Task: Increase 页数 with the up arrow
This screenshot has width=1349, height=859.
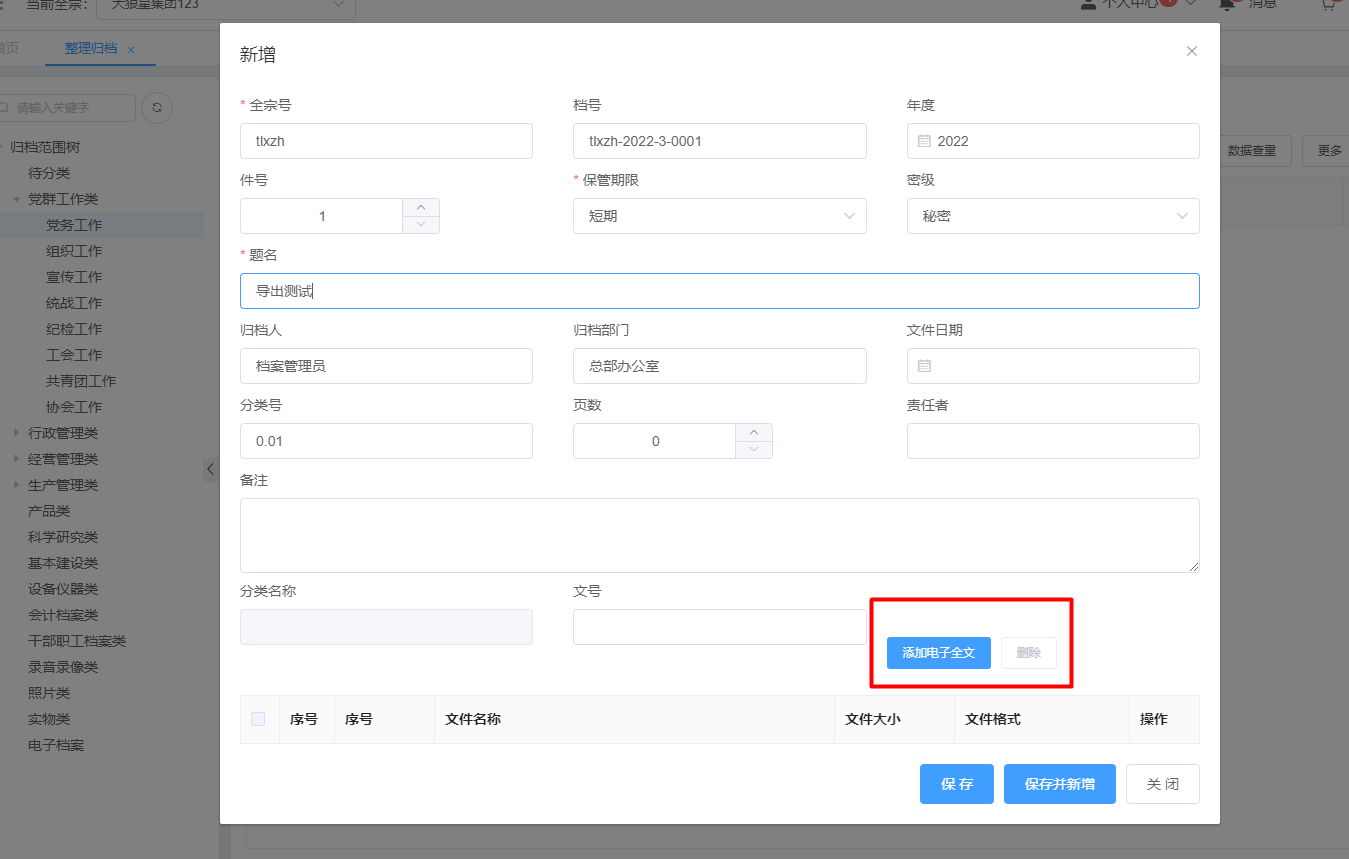Action: 754,432
